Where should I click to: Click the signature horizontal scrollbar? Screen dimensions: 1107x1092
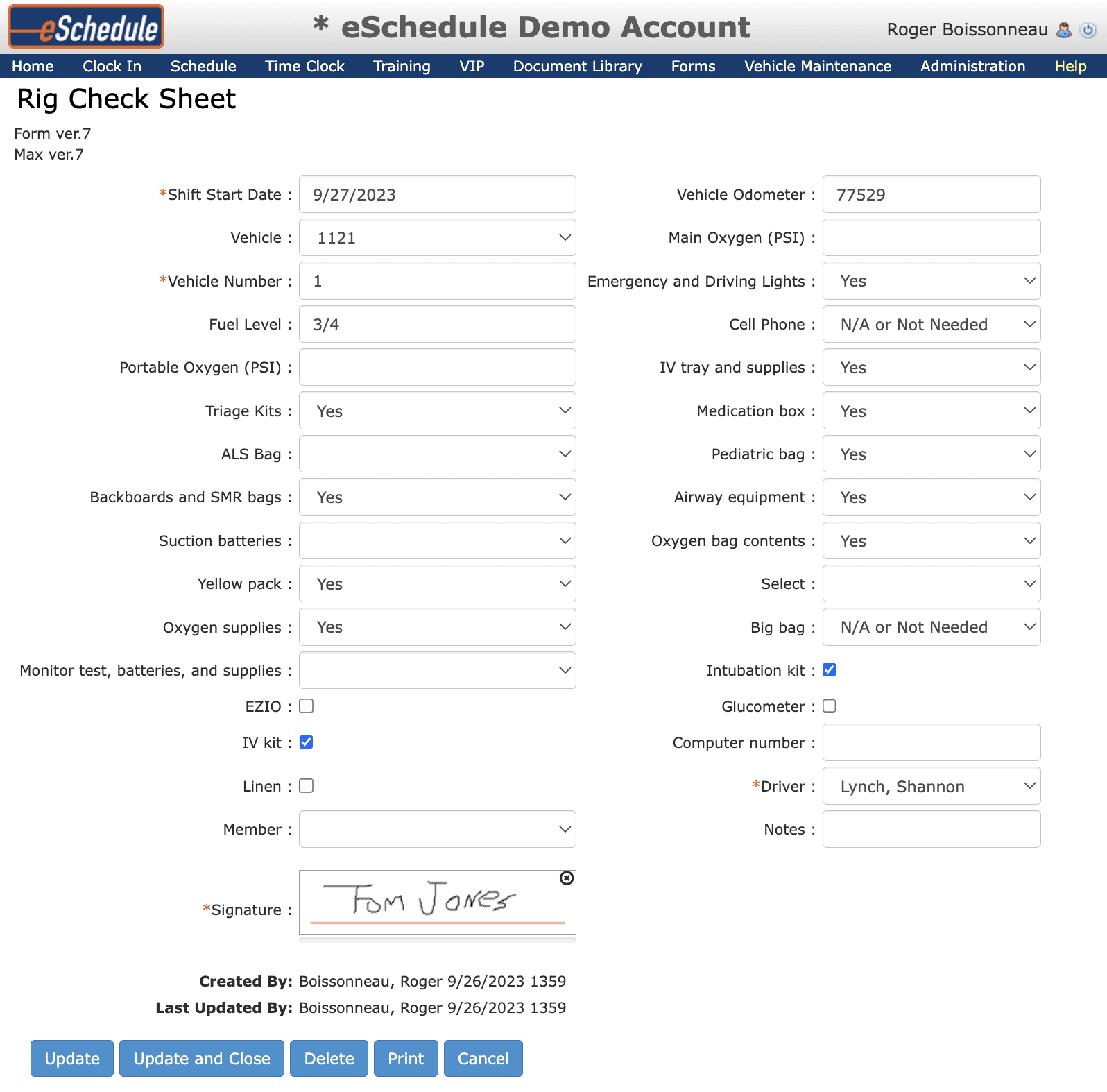[x=438, y=940]
